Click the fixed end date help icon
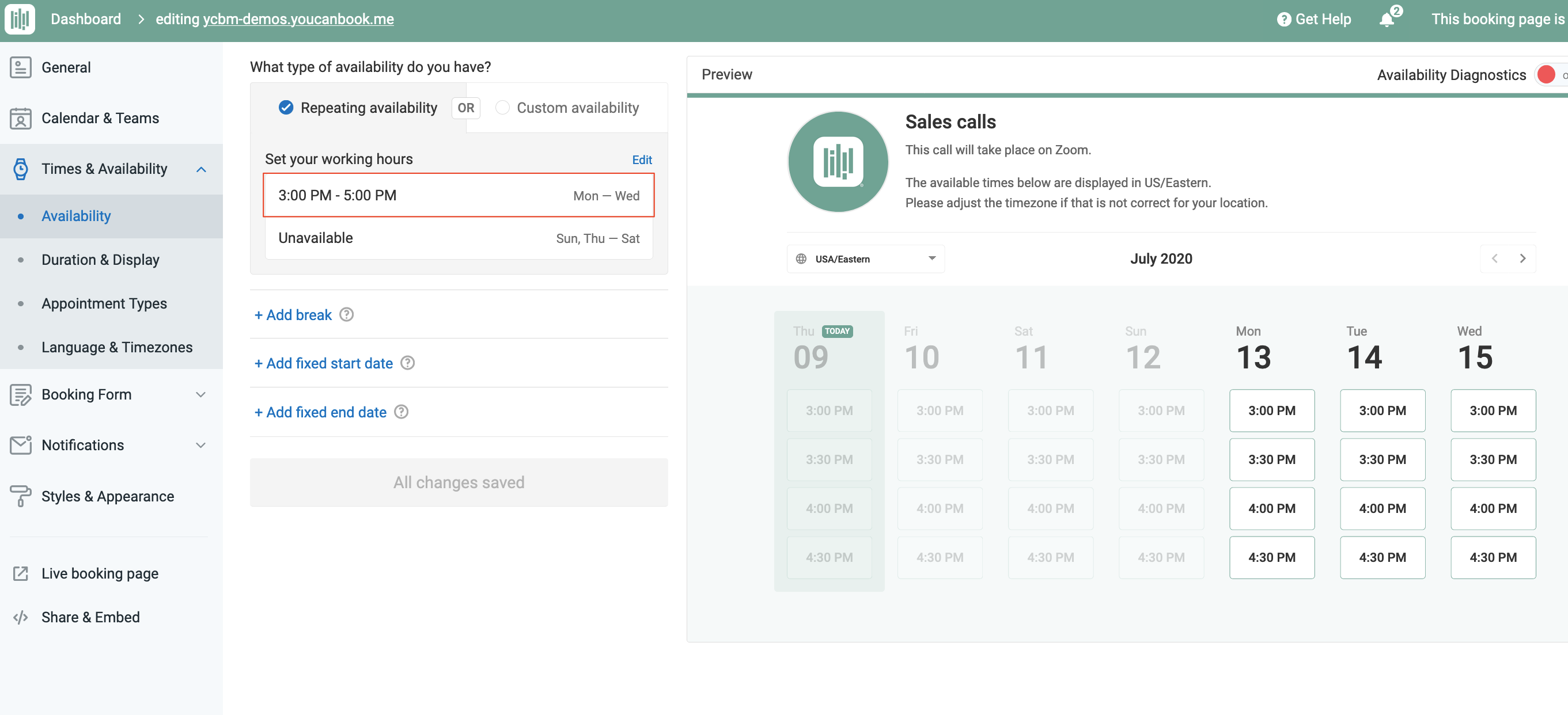Screen dimensions: 1568x715 [401, 412]
